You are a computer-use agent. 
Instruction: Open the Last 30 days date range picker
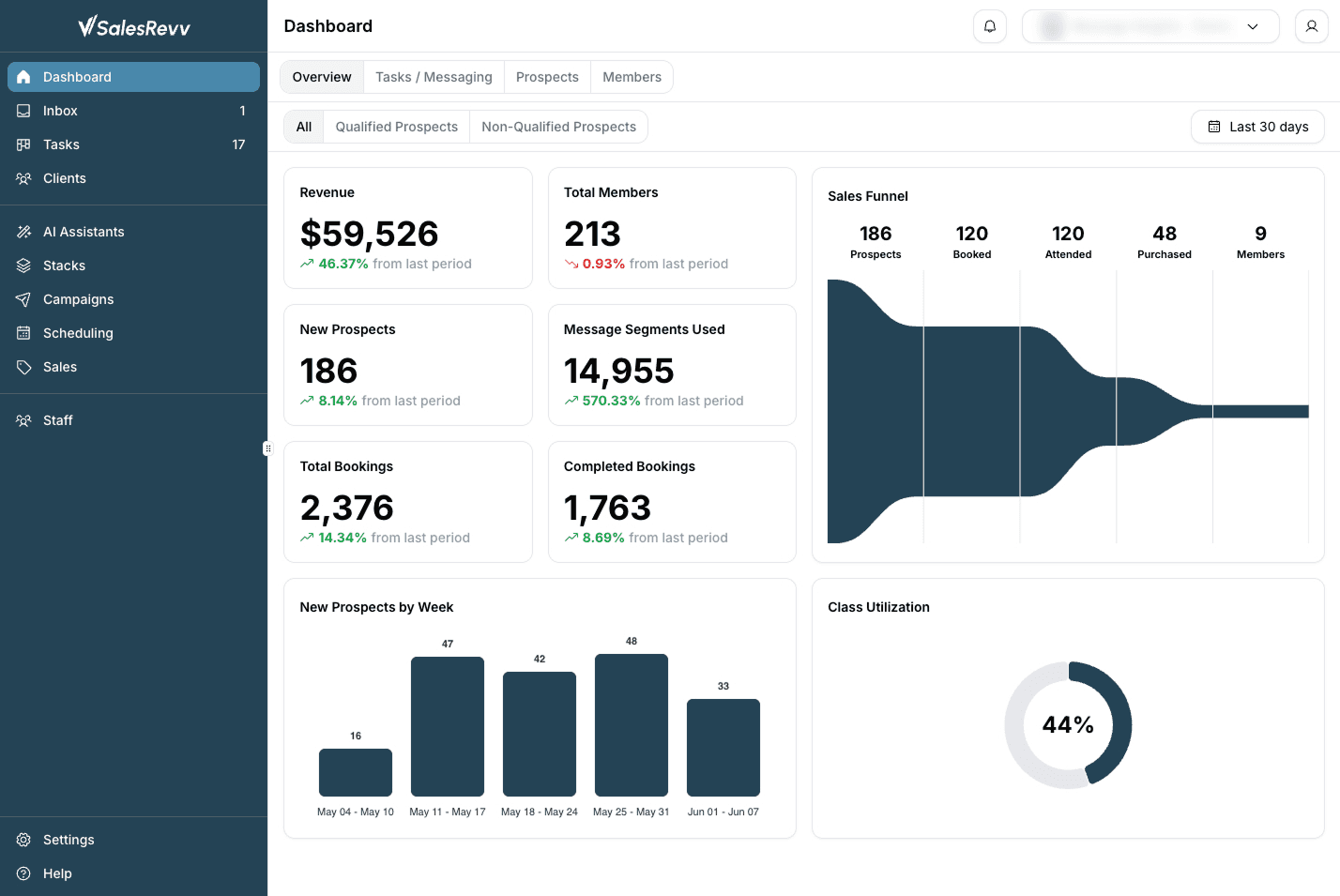1257,127
